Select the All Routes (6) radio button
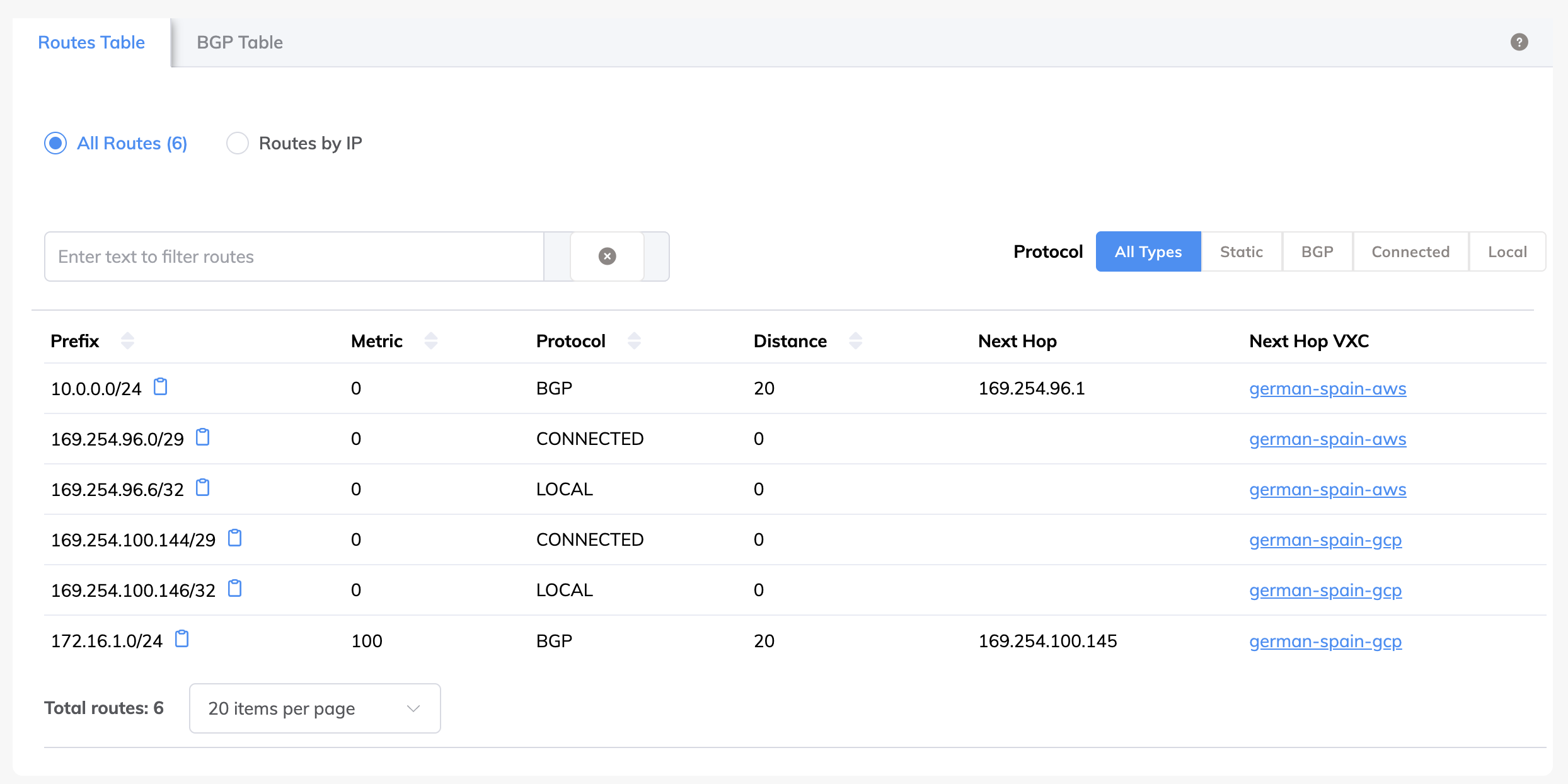1568x784 pixels. 55,143
